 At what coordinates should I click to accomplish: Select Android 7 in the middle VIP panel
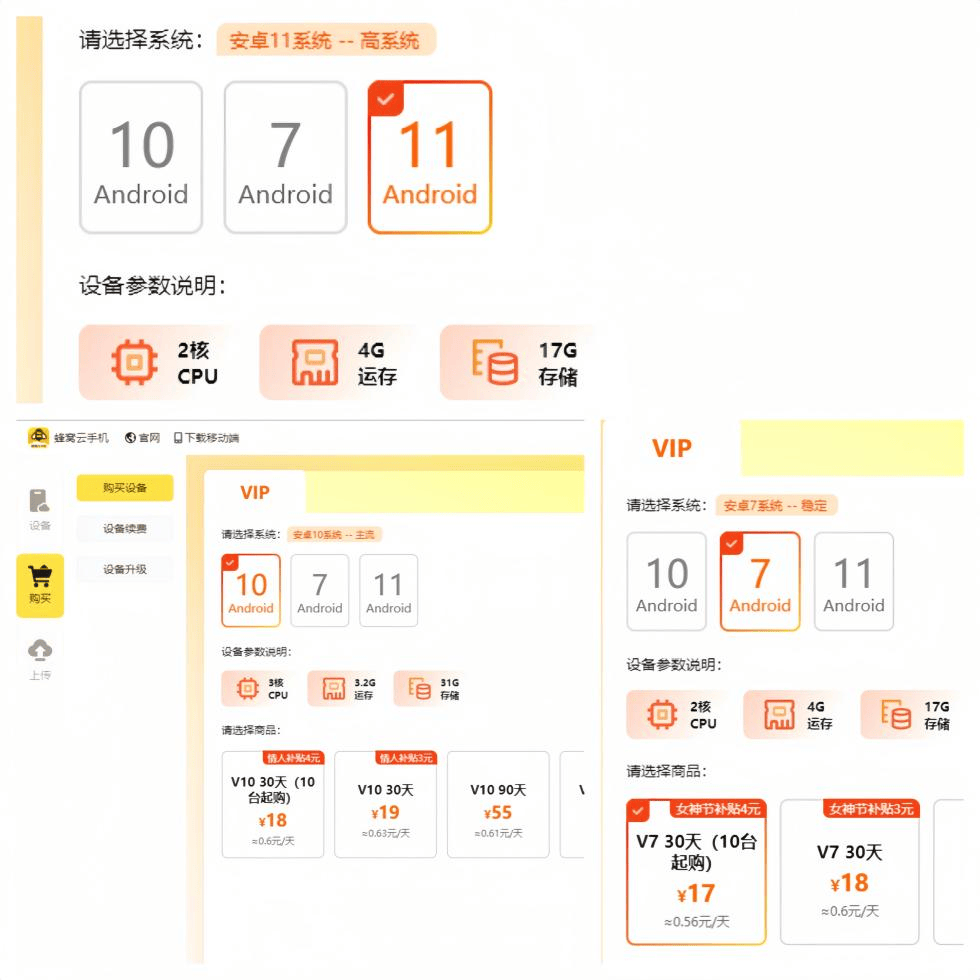pos(319,590)
